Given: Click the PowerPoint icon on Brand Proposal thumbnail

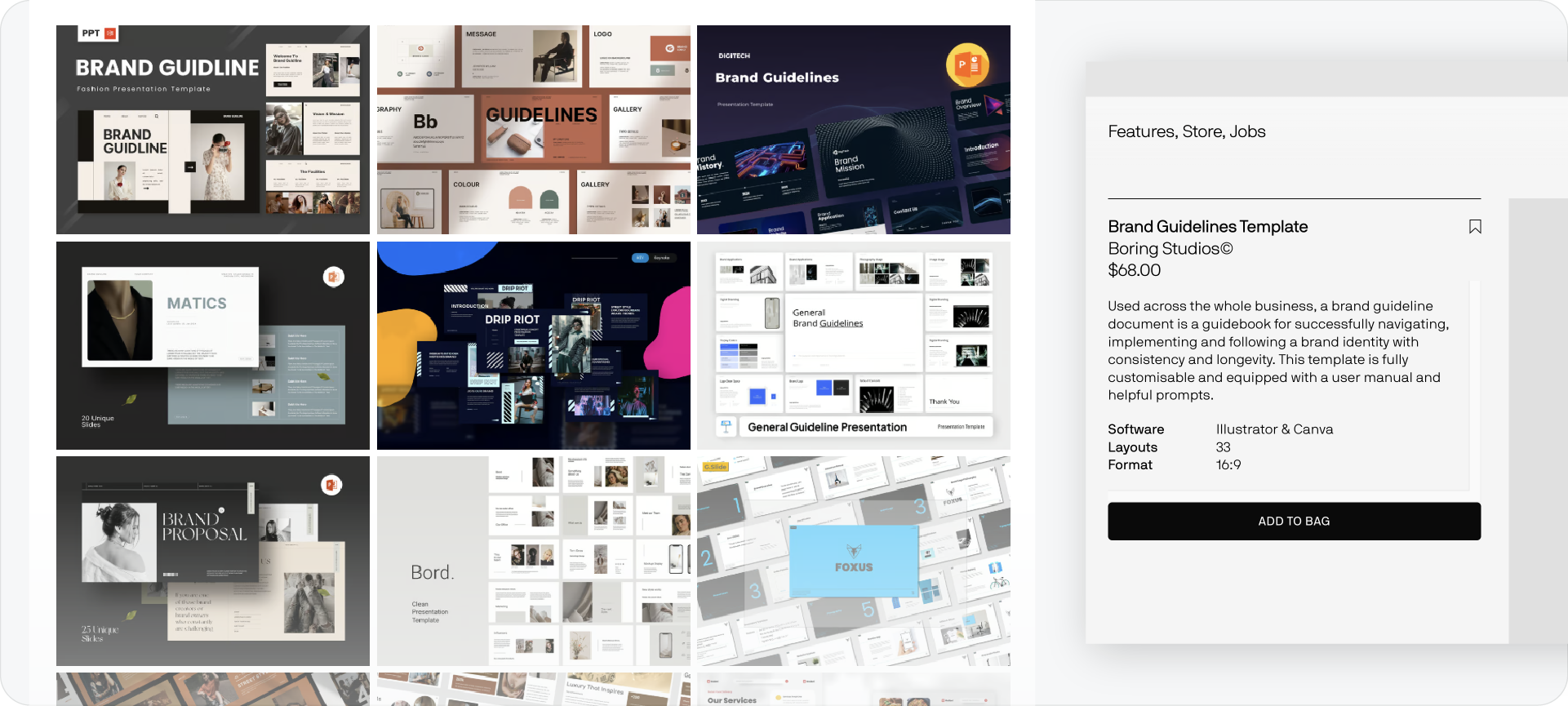Looking at the screenshot, I should 331,485.
